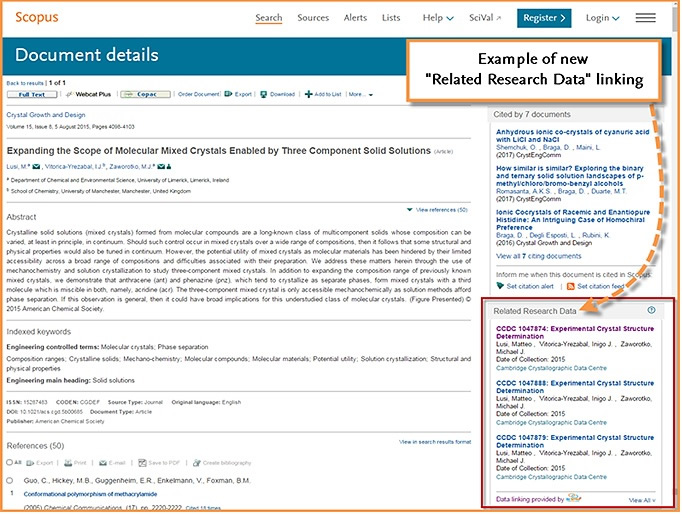Image resolution: width=682 pixels, height=514 pixels.
Task: Click the Download icon in document toolbar
Action: tap(264, 94)
